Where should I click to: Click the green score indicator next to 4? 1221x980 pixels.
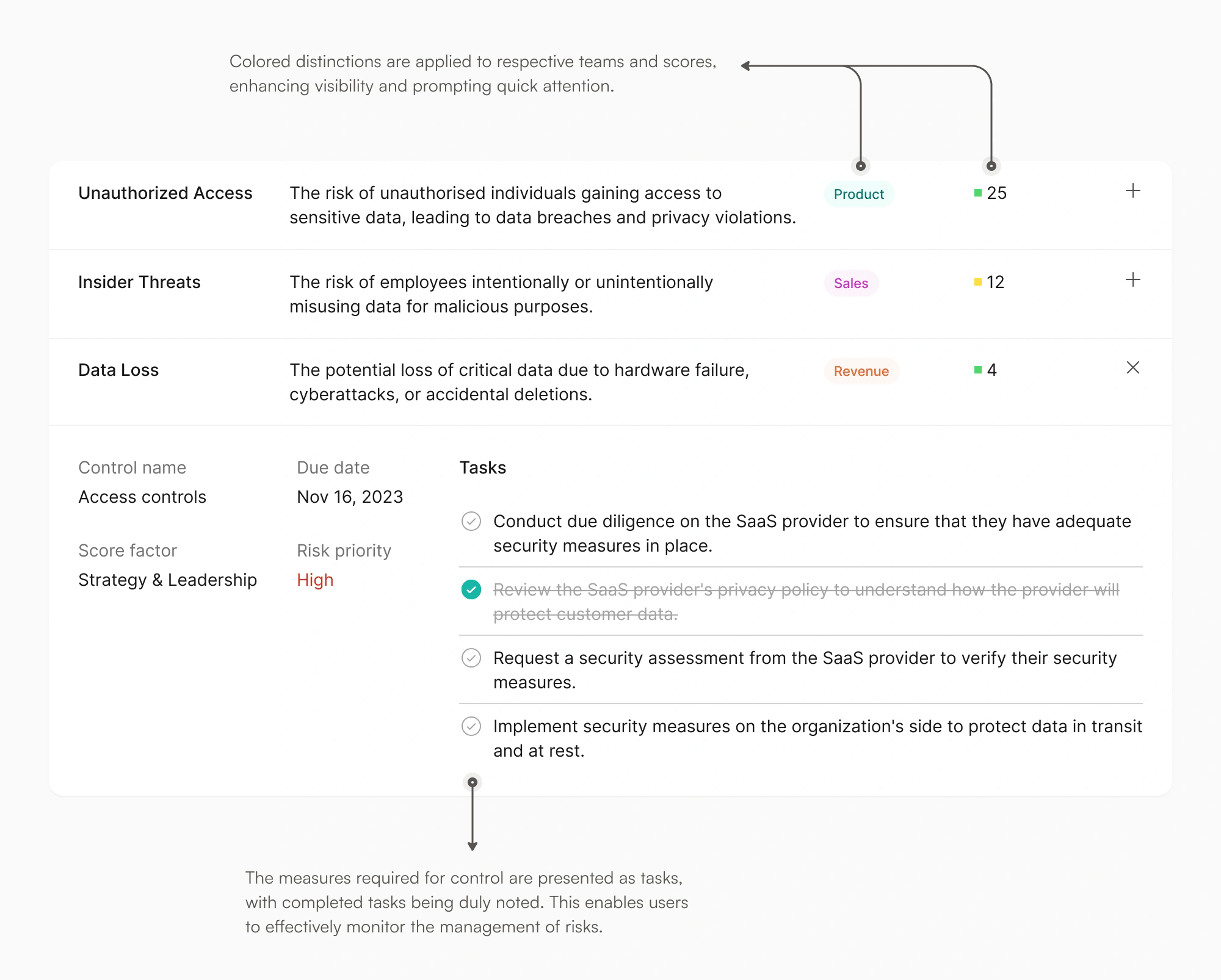click(978, 370)
